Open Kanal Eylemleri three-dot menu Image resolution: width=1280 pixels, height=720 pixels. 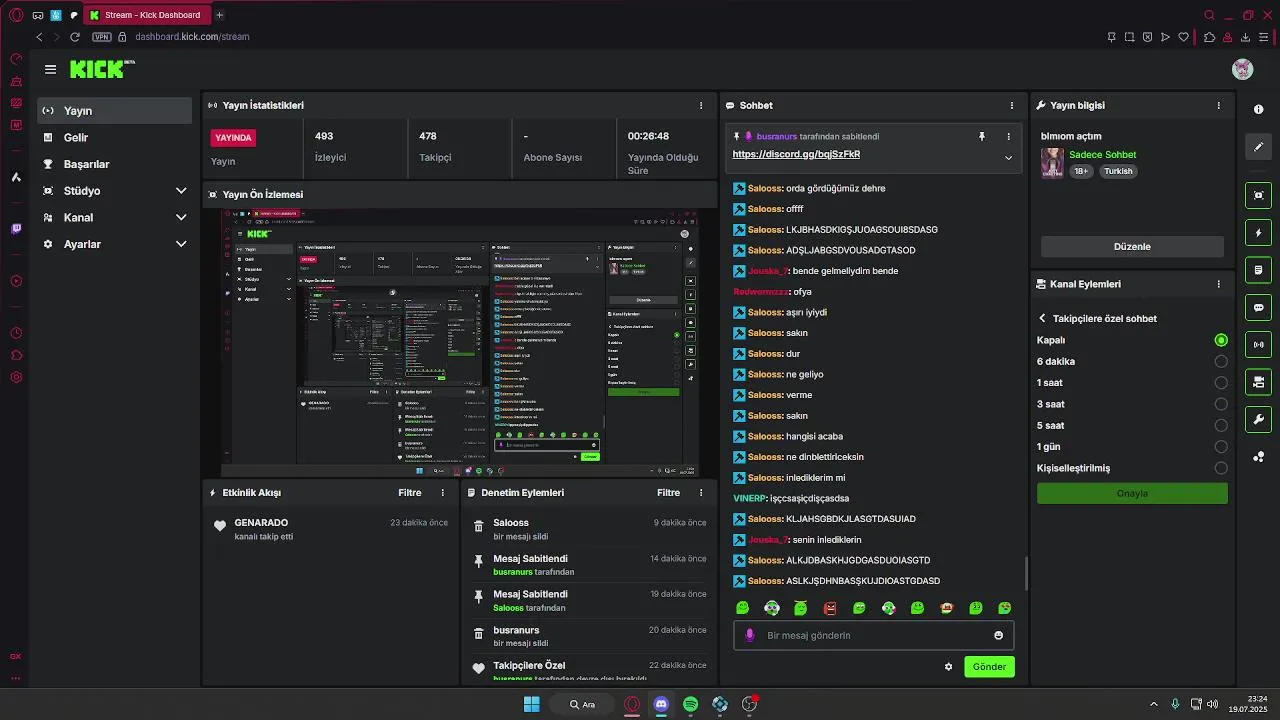(x=1218, y=284)
